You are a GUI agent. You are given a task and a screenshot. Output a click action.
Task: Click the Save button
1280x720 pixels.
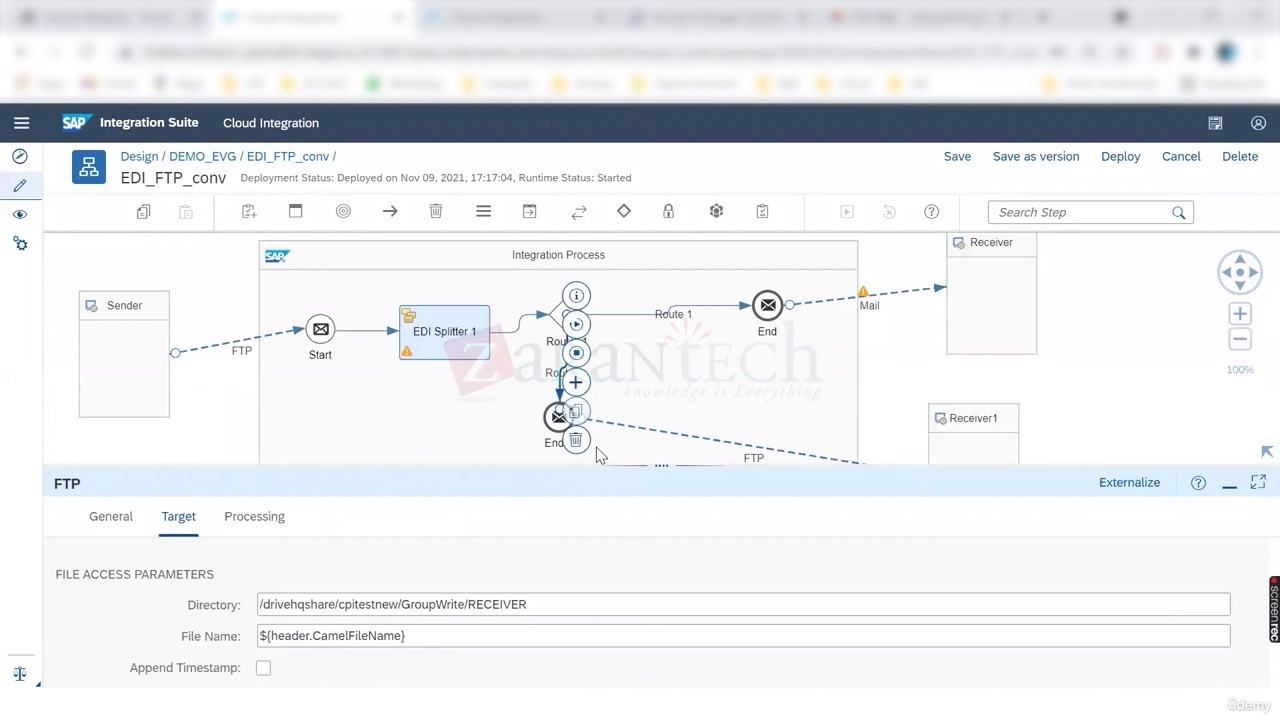pyautogui.click(x=957, y=156)
